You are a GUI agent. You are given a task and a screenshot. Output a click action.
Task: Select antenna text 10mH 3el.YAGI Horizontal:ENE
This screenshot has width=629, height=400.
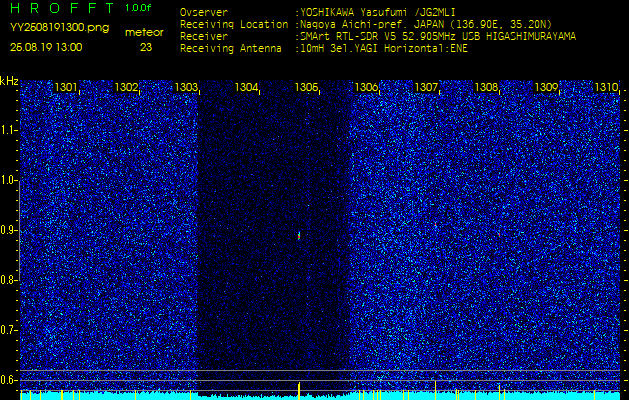pos(383,49)
